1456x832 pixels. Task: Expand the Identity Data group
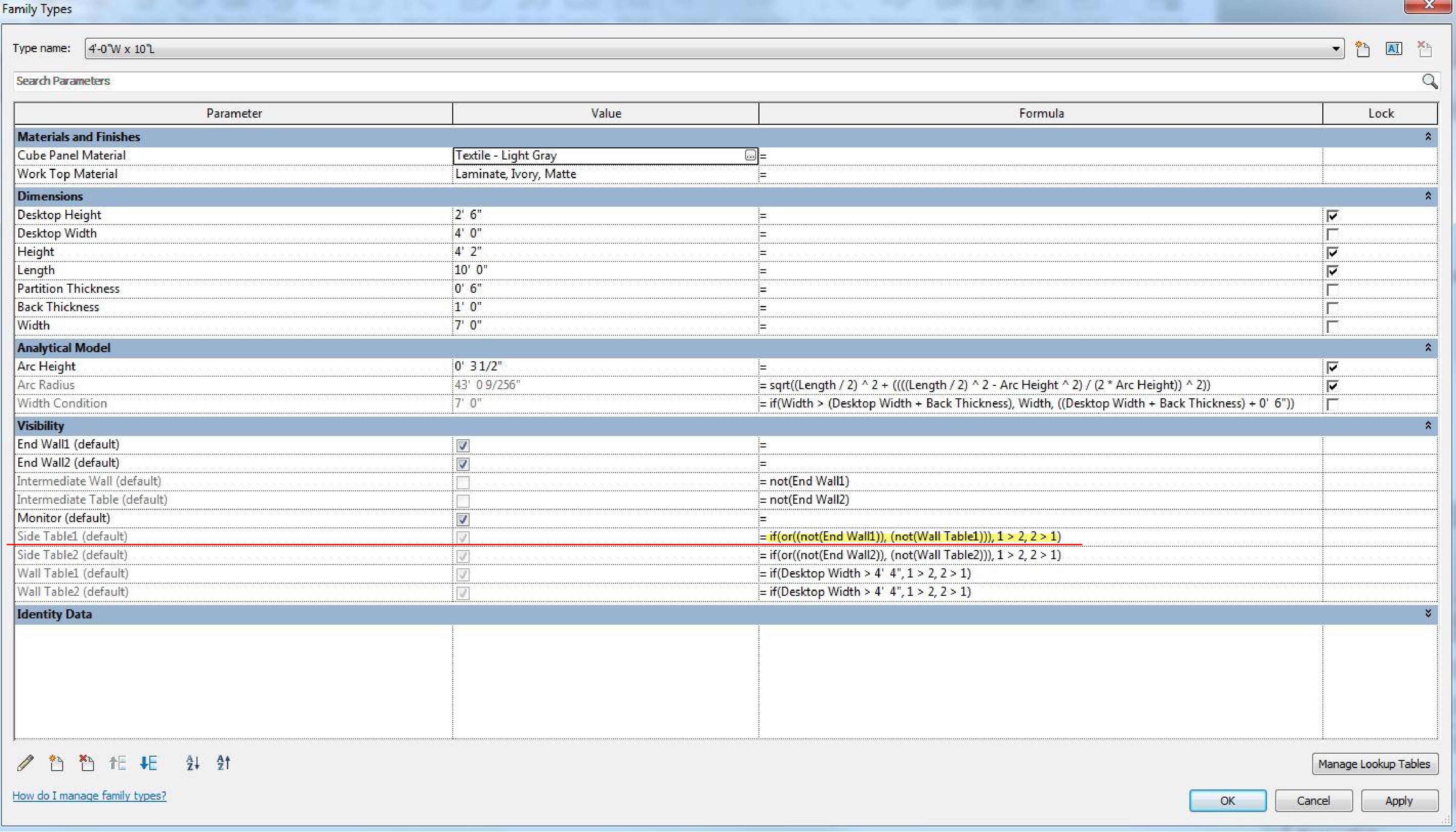1428,614
